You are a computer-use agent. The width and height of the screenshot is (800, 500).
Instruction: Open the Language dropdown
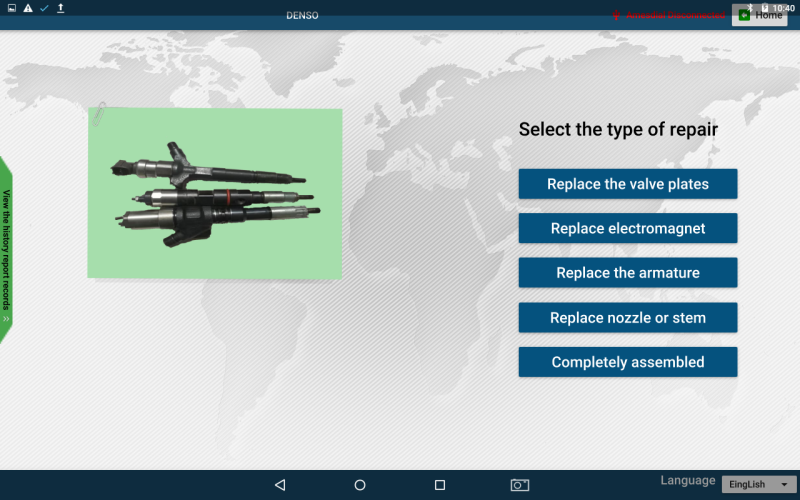pos(755,484)
